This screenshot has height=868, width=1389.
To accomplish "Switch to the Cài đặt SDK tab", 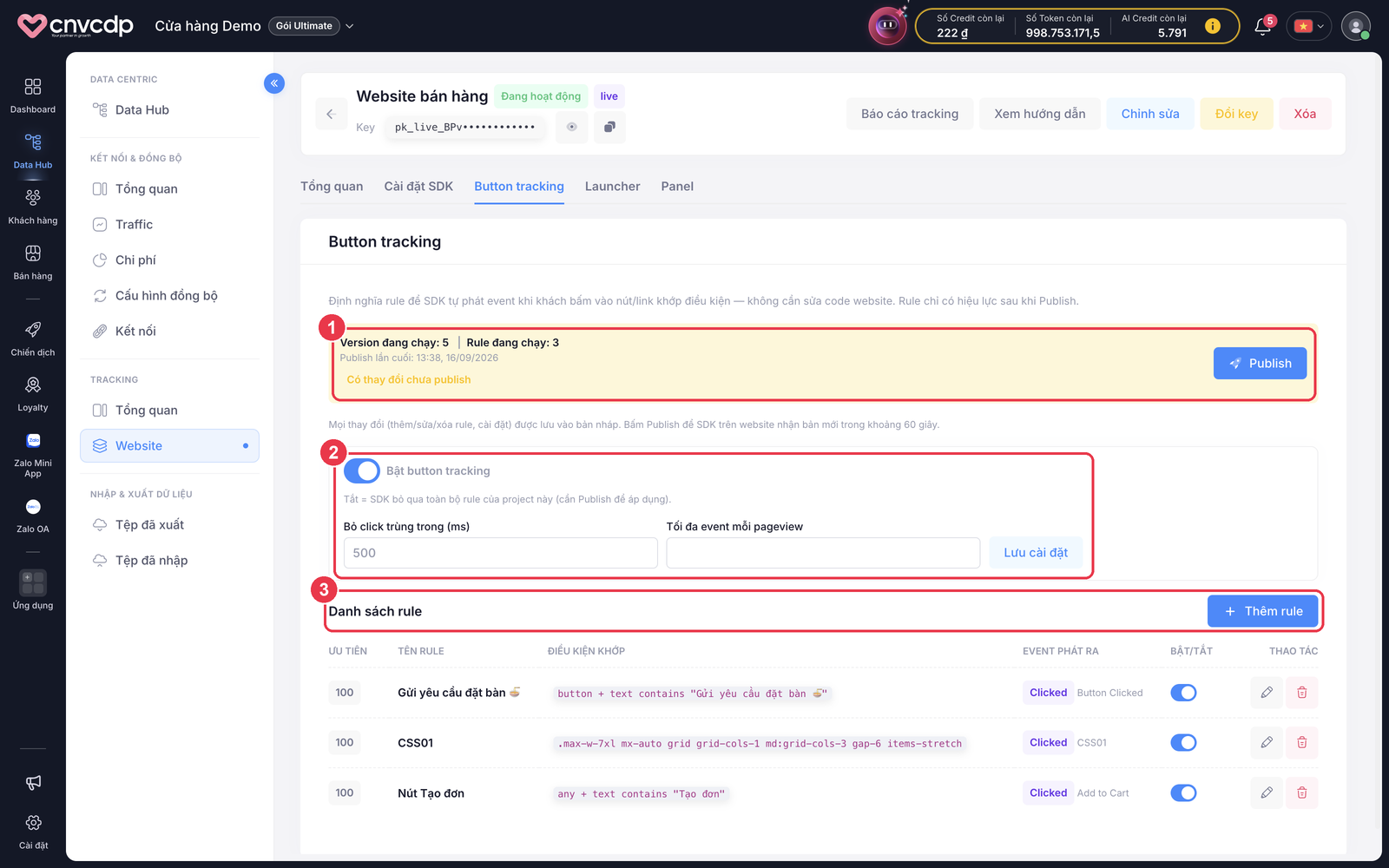I will 418,187.
